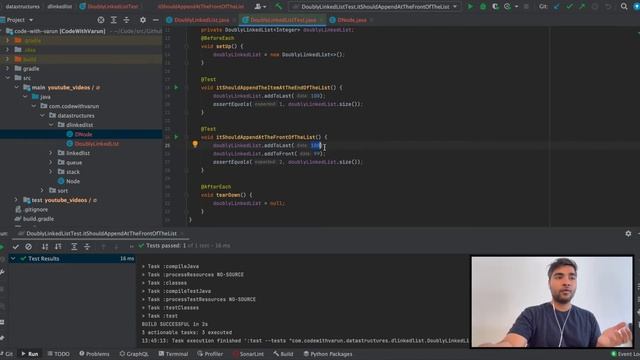Image resolution: width=640 pixels, height=360 pixels.
Task: Switch to DNode.java editor tab
Action: (351, 20)
